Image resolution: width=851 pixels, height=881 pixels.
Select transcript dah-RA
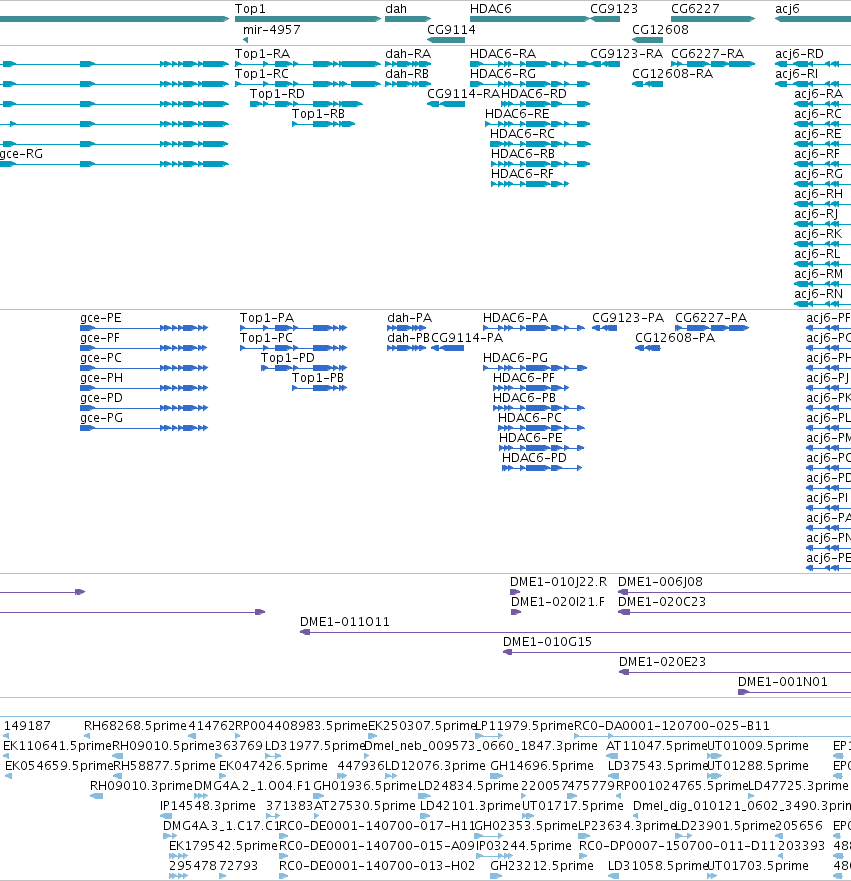point(408,64)
